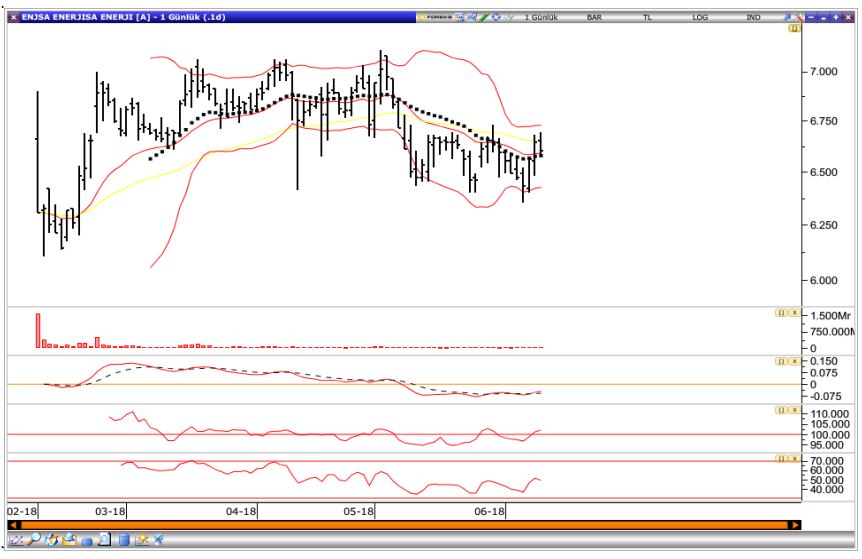
Task: Click the blue gear icon in the title bar
Action: click(496, 17)
